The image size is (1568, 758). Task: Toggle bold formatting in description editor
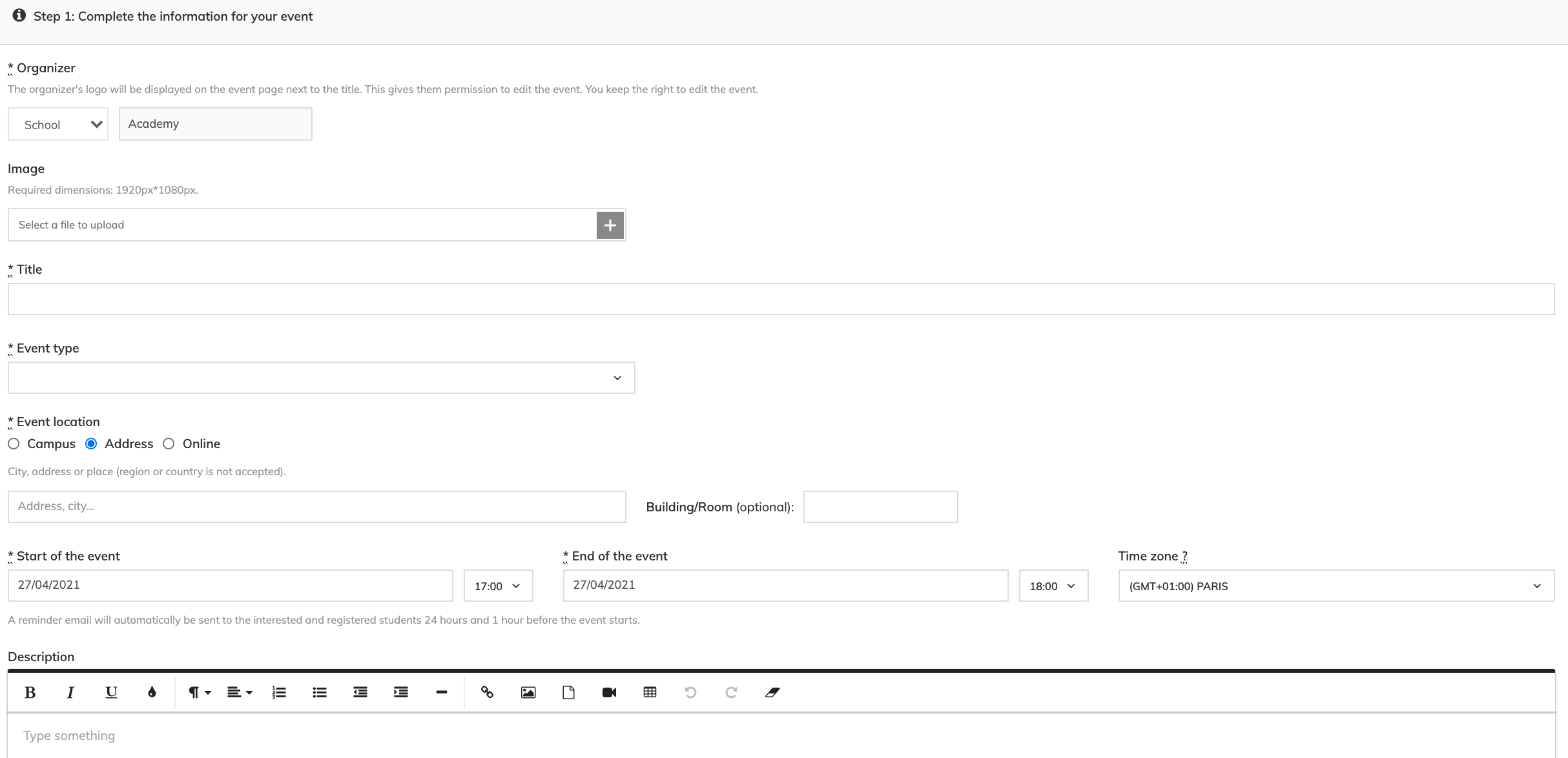(30, 692)
